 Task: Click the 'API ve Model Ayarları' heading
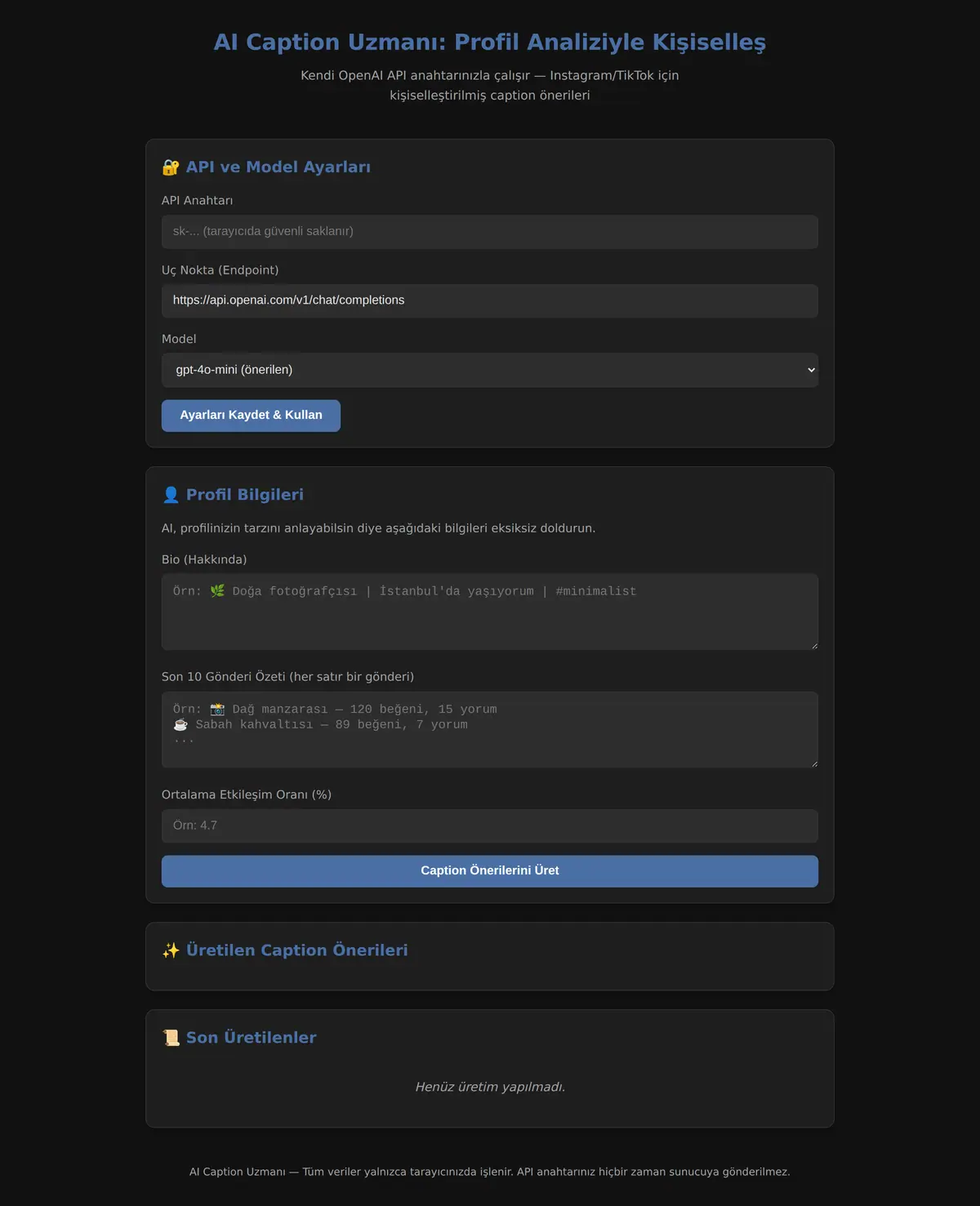278,167
